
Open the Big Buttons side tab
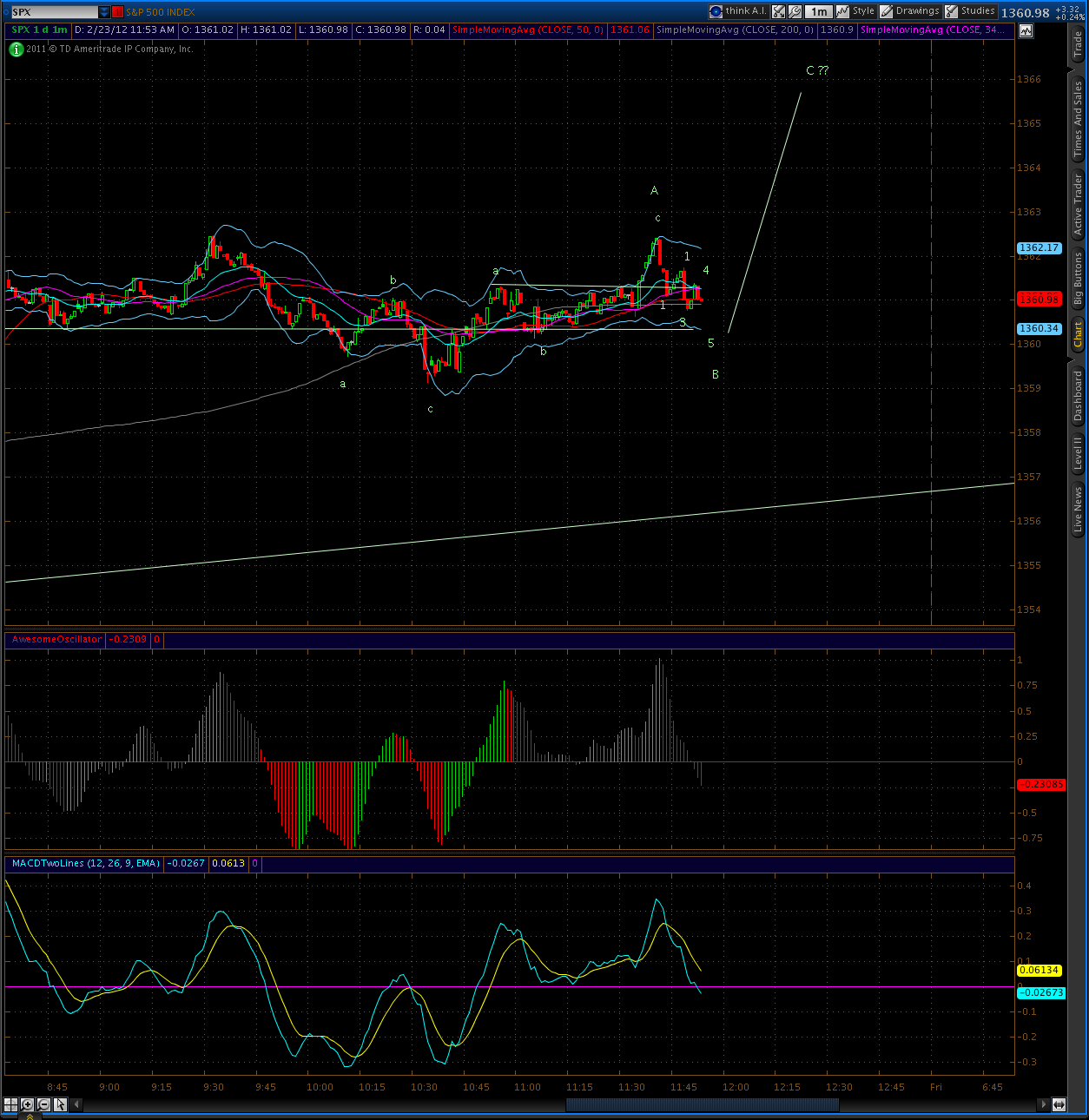coord(1078,280)
